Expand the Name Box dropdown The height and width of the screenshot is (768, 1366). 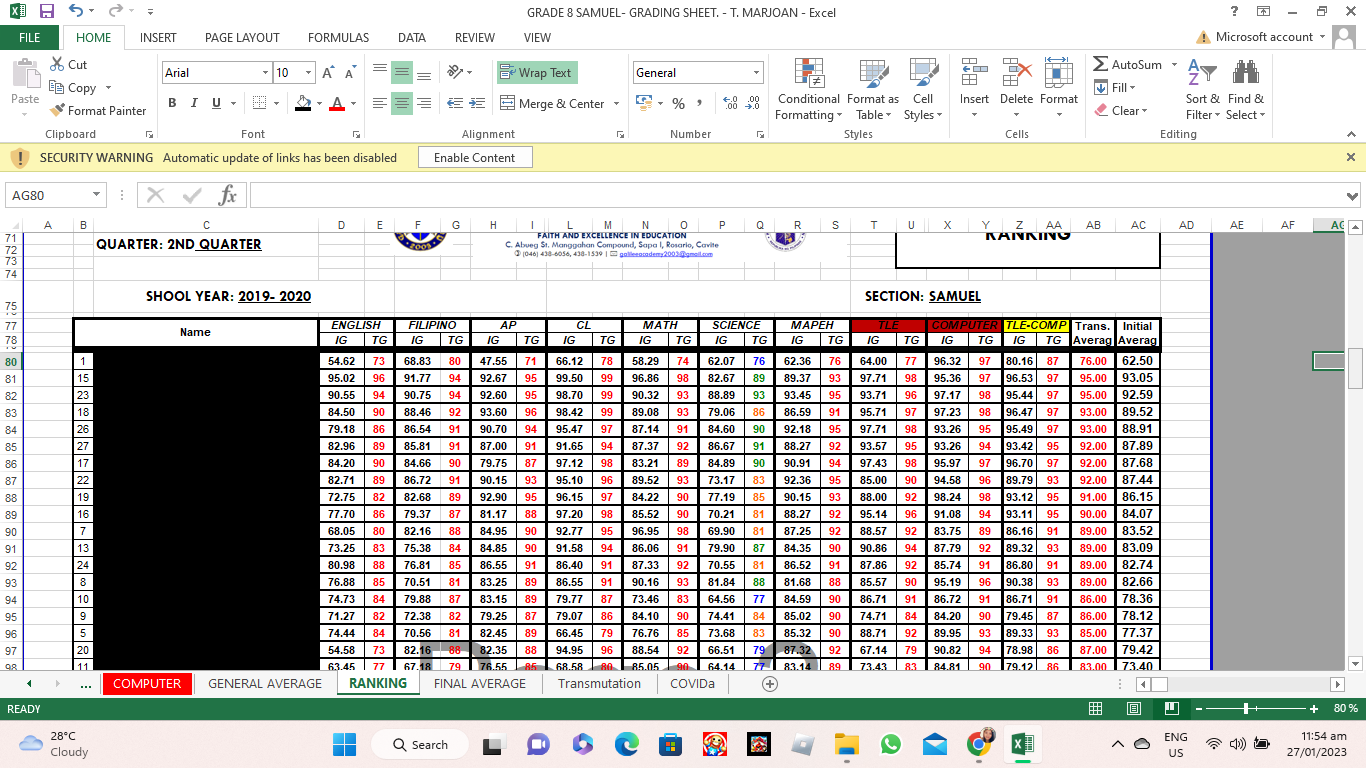pyautogui.click(x=97, y=196)
